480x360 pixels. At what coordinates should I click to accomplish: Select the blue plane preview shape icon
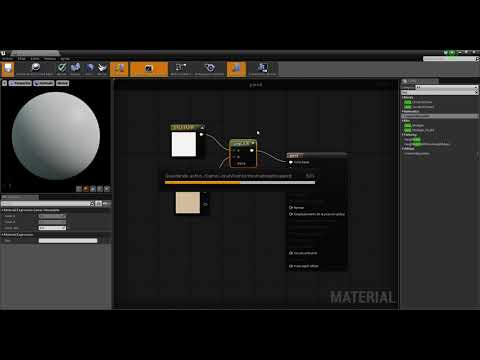(93, 189)
